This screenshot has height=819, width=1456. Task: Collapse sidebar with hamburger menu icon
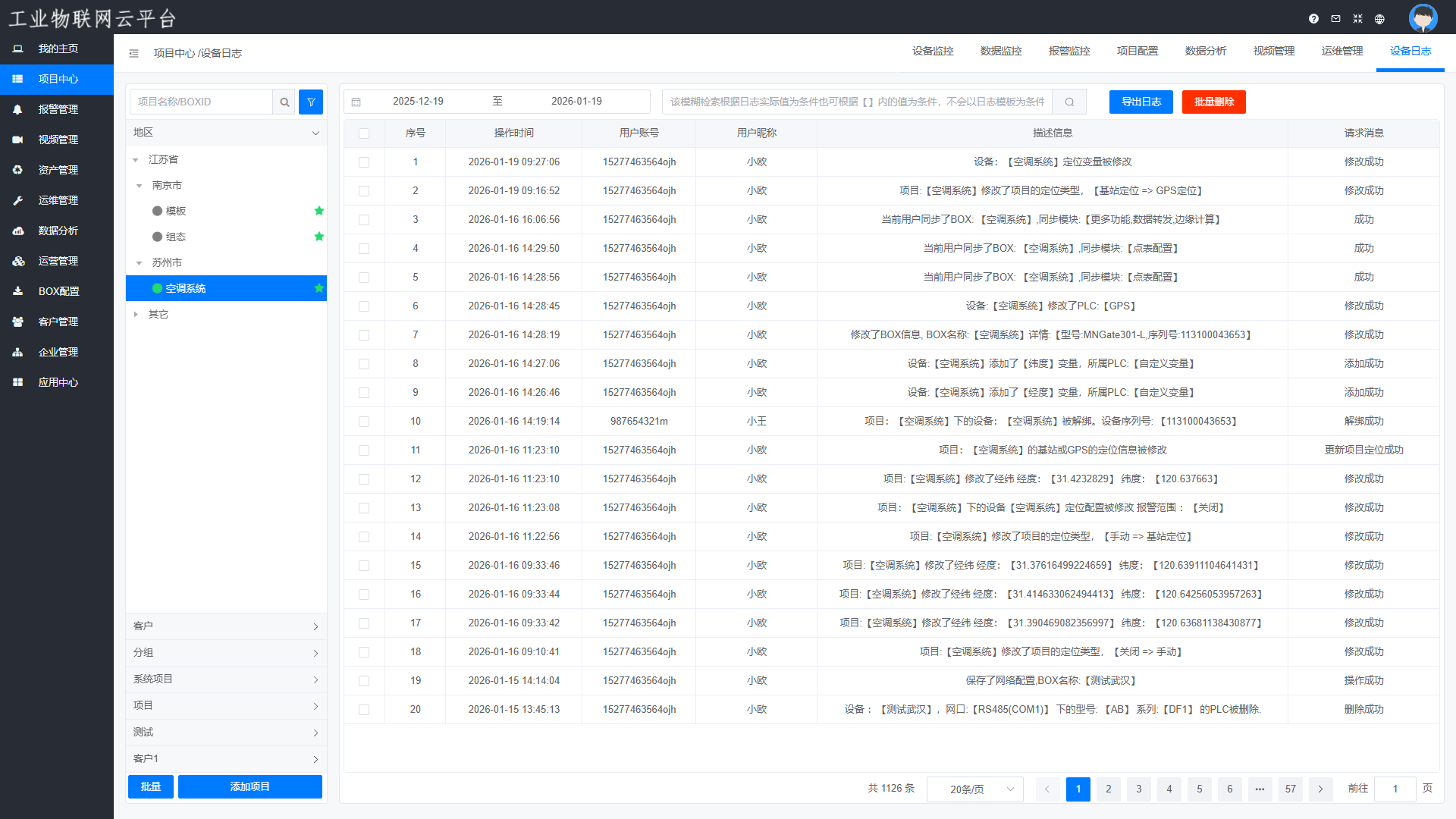pyautogui.click(x=133, y=53)
